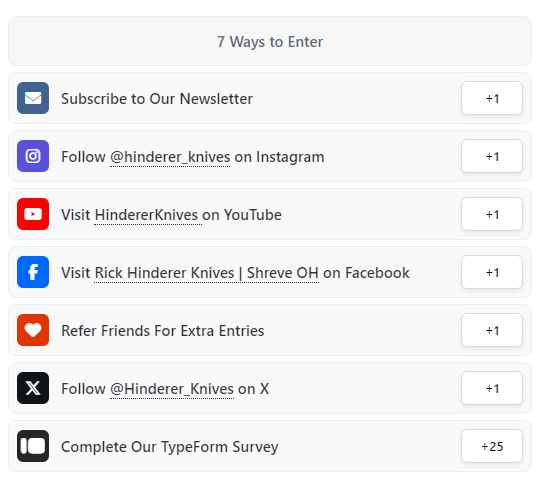Click the orange heart referral icon
Image resolution: width=540 pixels, height=478 pixels.
click(33, 330)
